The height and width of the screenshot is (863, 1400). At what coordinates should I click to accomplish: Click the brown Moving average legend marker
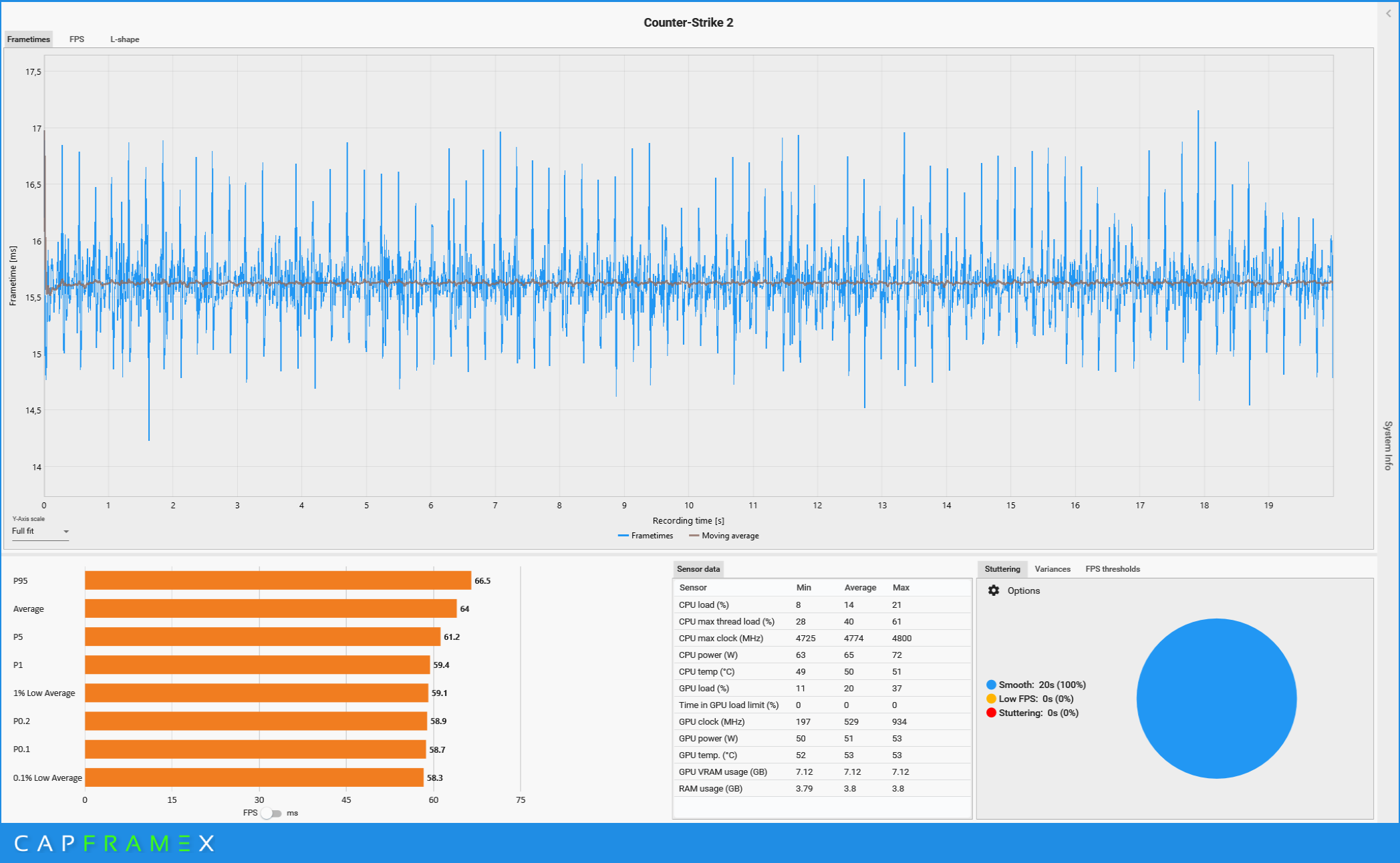pos(694,536)
